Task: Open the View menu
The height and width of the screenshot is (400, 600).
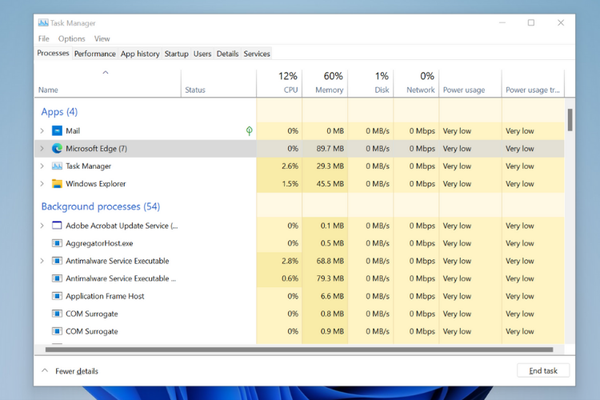Action: [102, 39]
